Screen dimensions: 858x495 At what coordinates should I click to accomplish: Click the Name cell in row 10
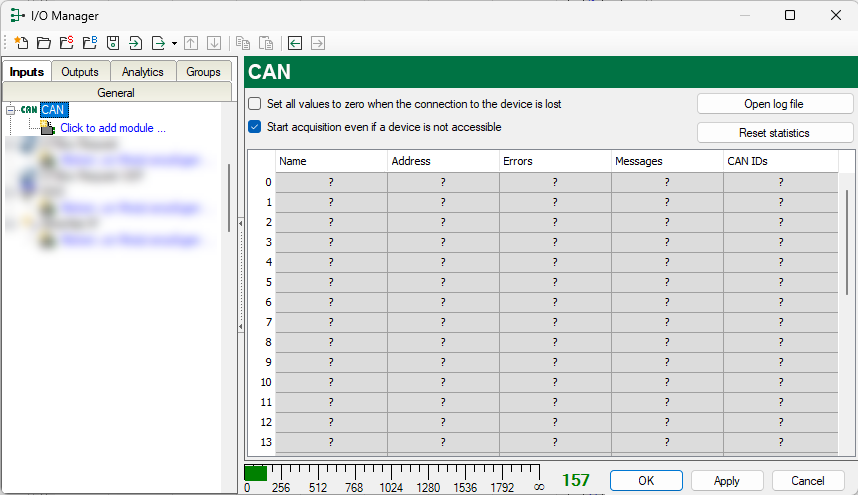click(331, 382)
